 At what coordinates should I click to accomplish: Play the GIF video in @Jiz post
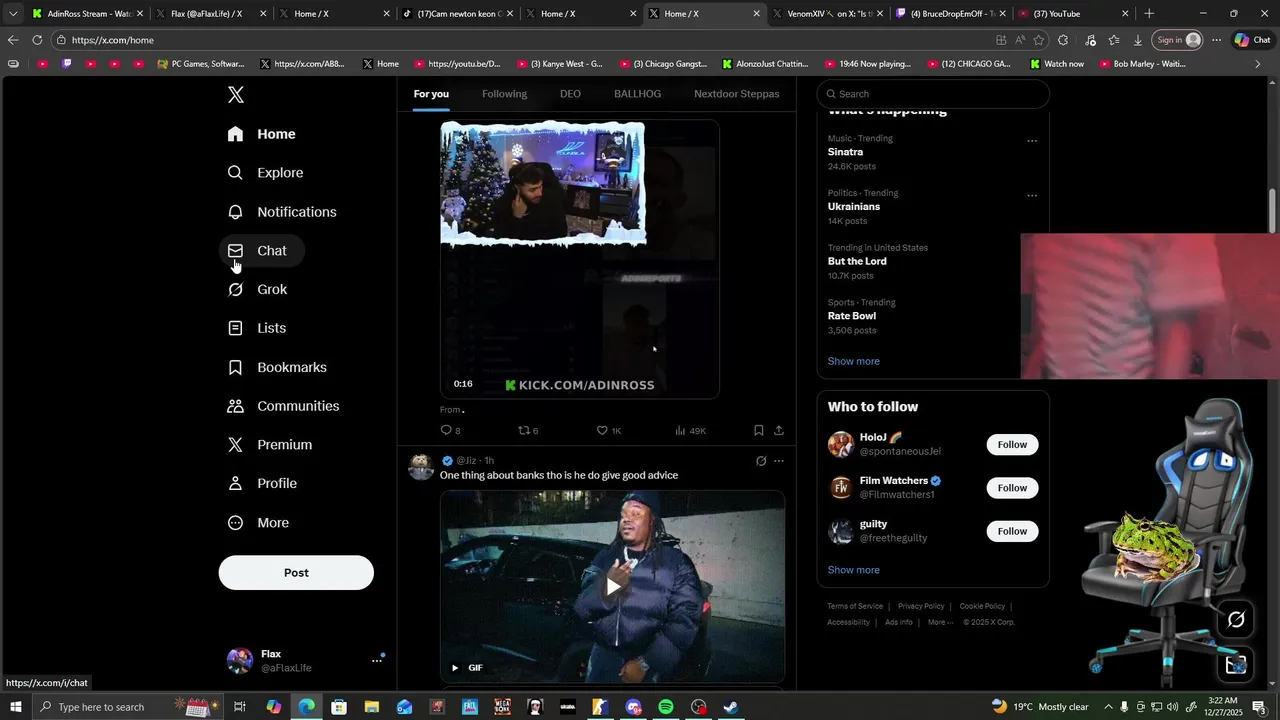613,587
